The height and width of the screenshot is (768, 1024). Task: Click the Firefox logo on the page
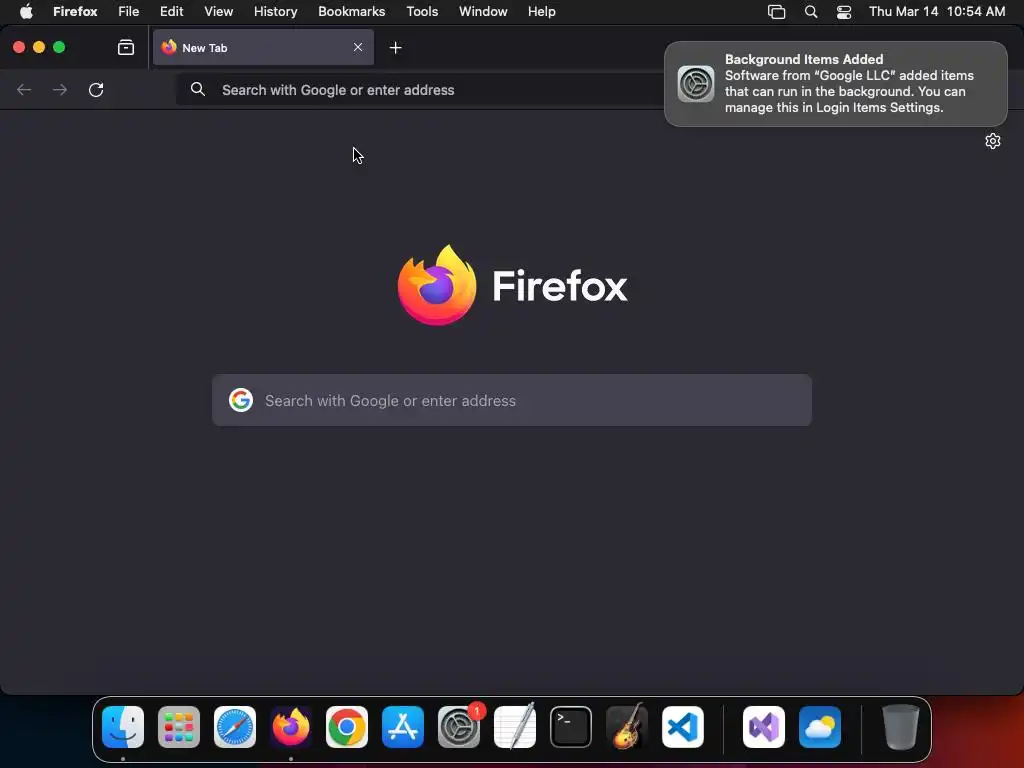point(513,285)
